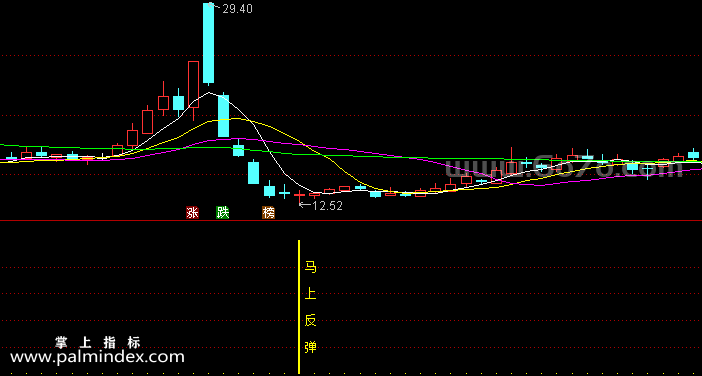This screenshot has width=702, height=376.
Task: Open the www.palmindex.com link
Action: click(97, 357)
